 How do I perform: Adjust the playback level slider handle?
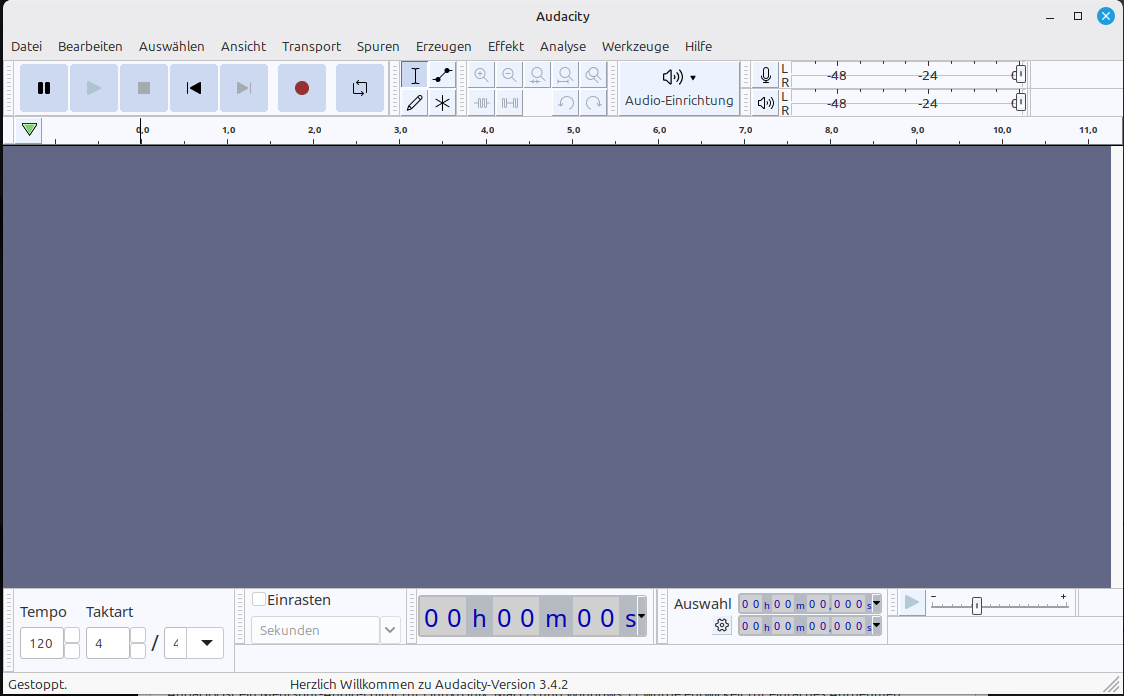(x=1020, y=103)
